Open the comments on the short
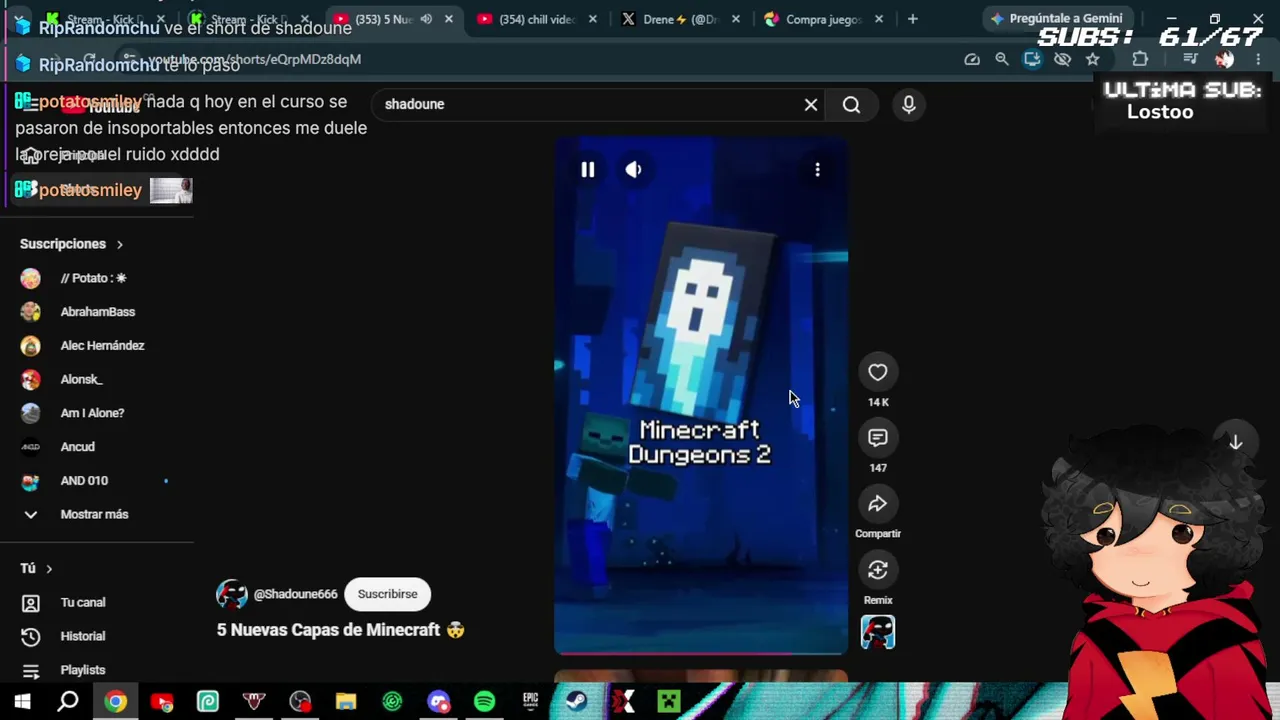Screen dimensions: 1280x720 click(x=877, y=438)
